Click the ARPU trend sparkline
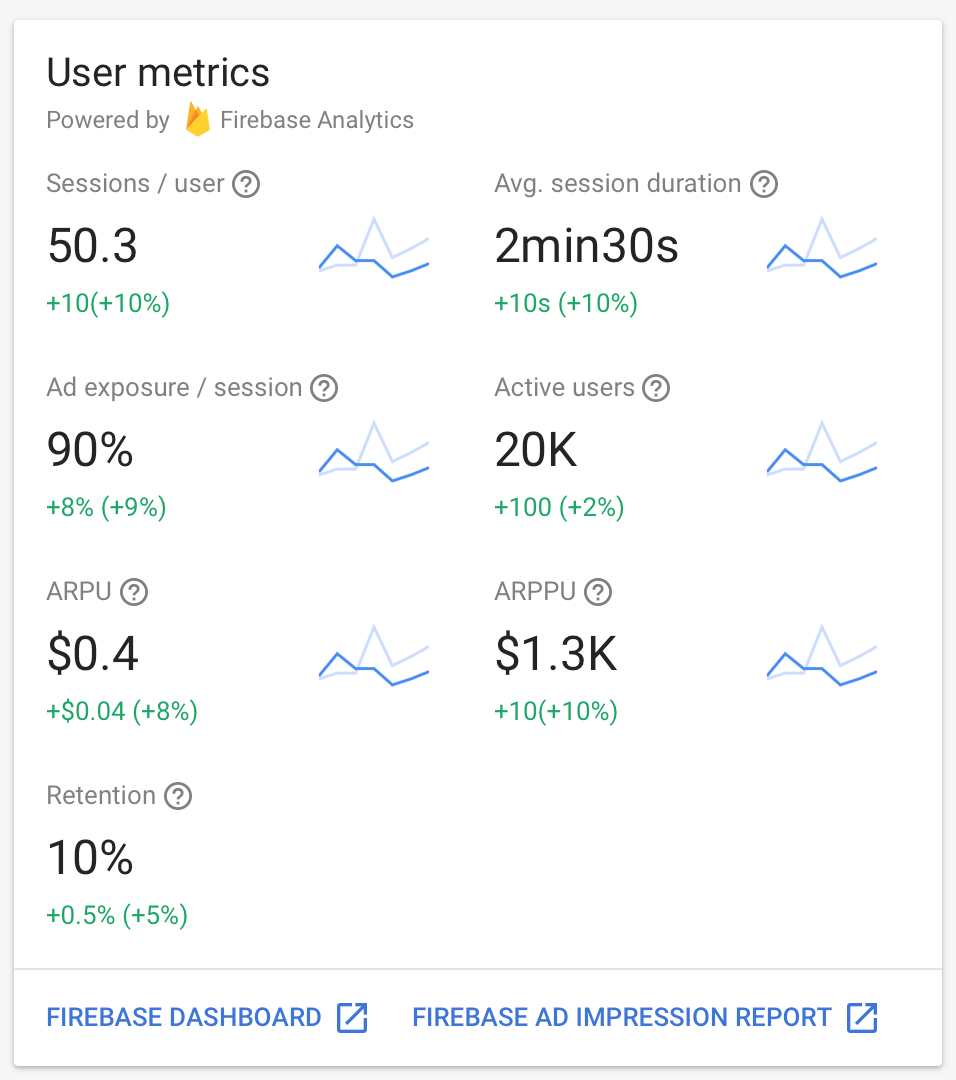This screenshot has height=1080, width=956. (374, 655)
